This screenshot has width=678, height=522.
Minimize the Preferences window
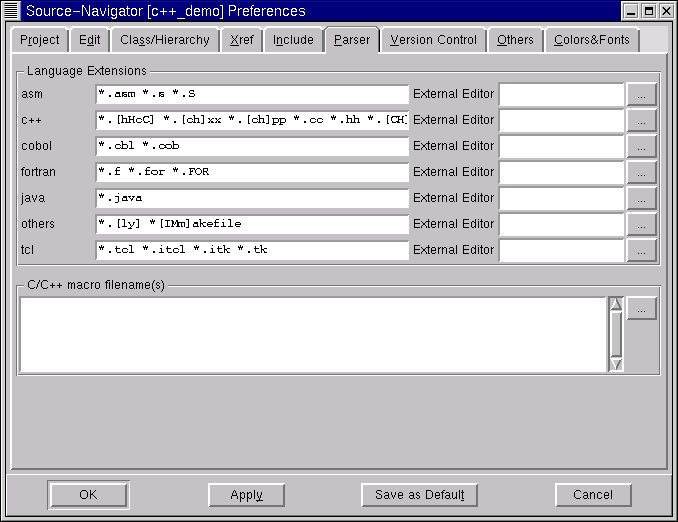[x=631, y=11]
